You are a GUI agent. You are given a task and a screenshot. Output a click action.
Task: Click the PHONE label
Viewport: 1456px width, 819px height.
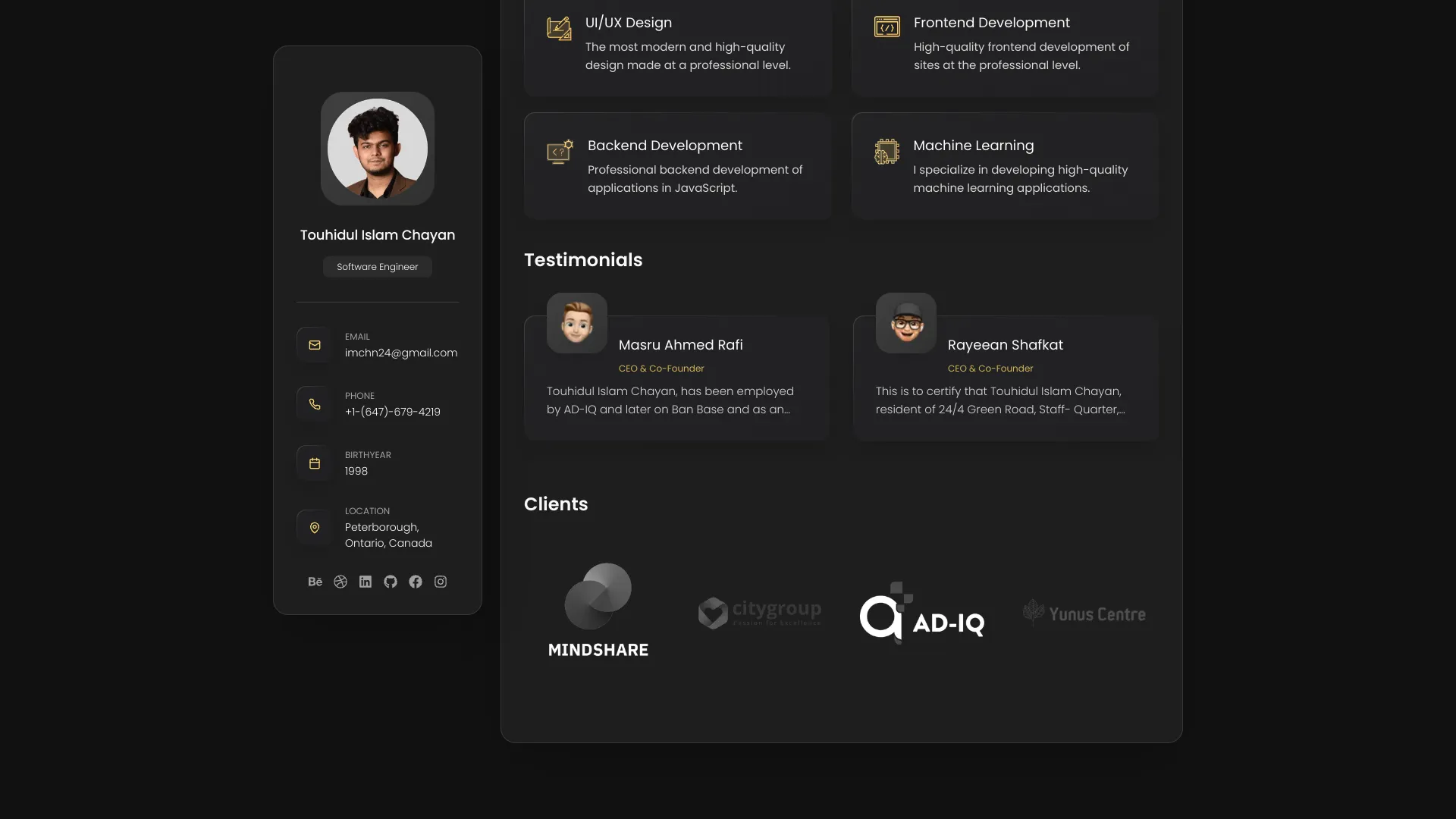359,396
